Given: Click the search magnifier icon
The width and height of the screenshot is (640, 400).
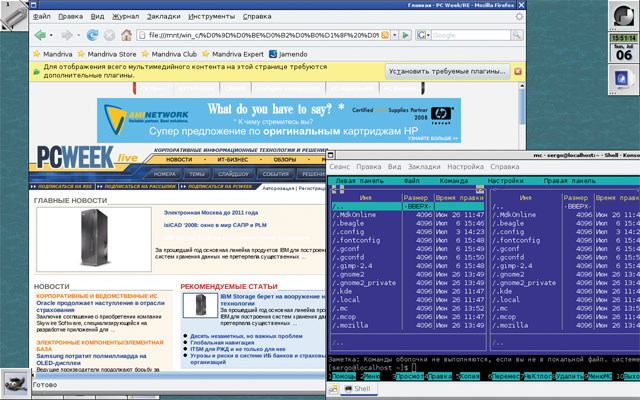Looking at the screenshot, I should pos(516,35).
